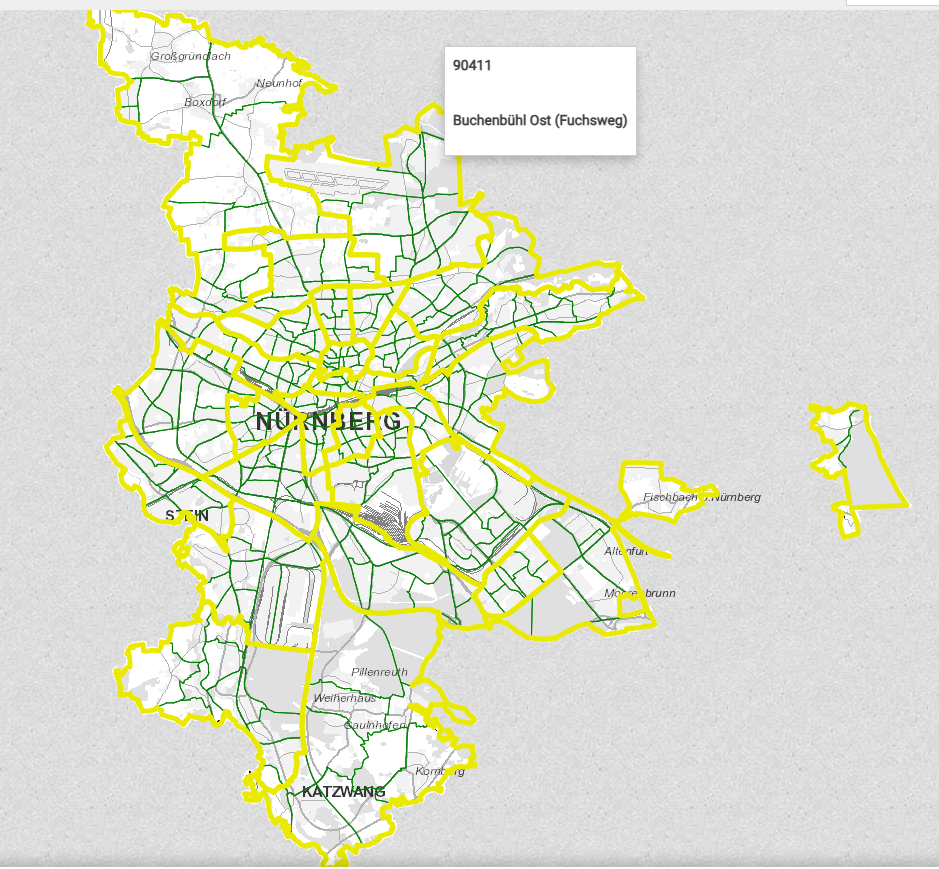Click tooltip text Buchenbühl Ost (Fuchsweg)
Image resolution: width=939 pixels, height=869 pixels.
(x=540, y=120)
